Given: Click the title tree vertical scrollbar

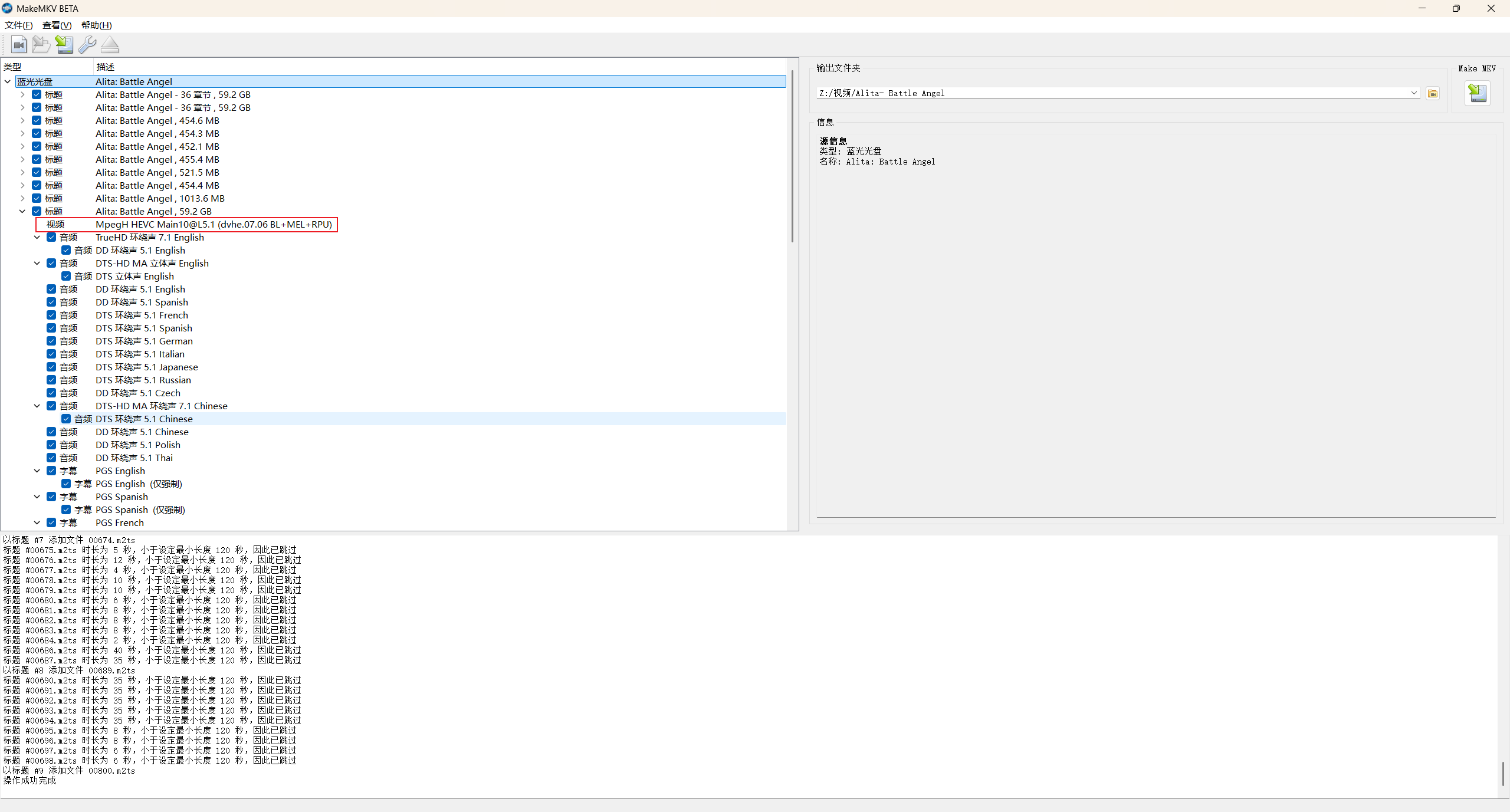Looking at the screenshot, I should click(x=792, y=156).
